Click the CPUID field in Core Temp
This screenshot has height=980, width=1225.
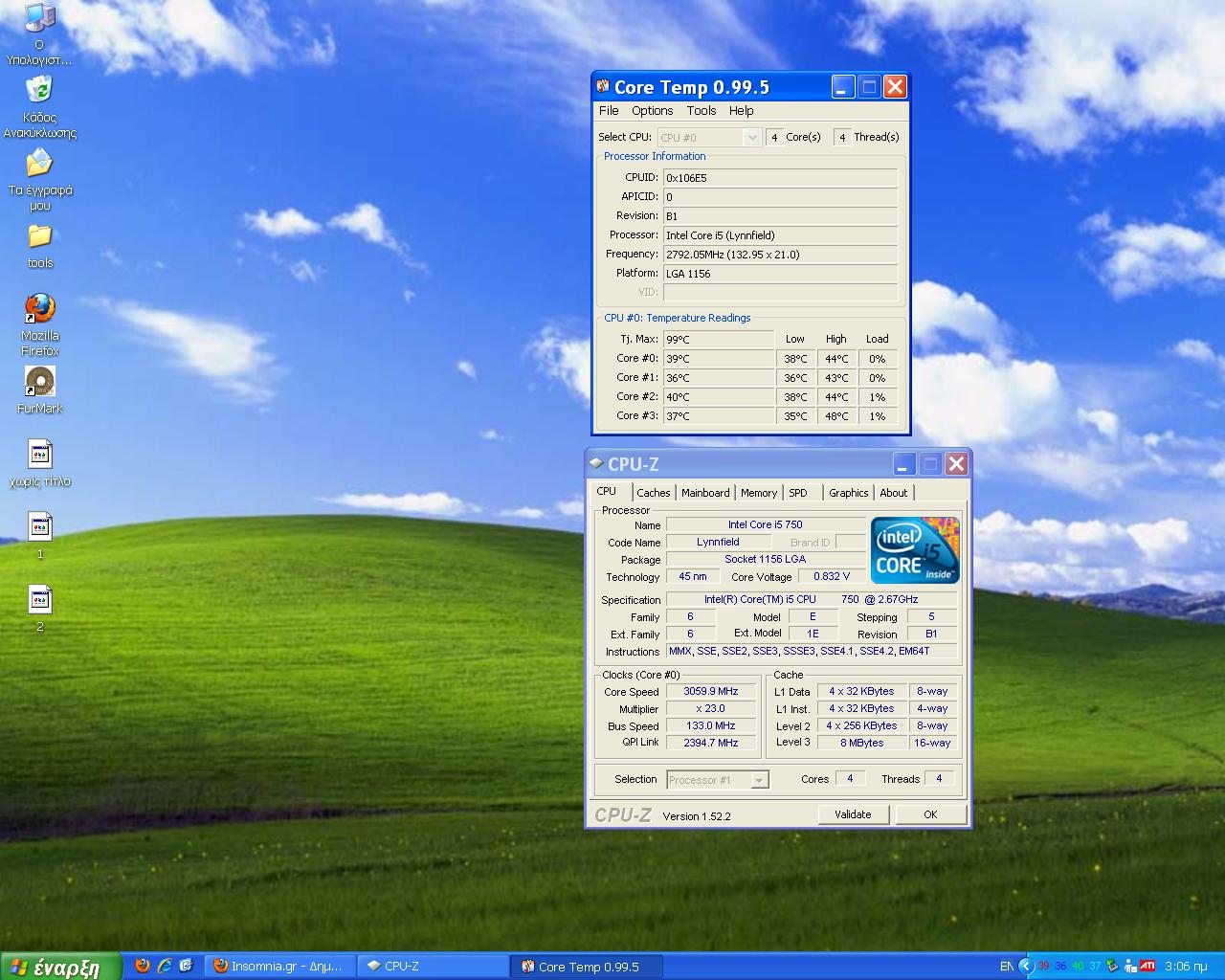tap(780, 177)
